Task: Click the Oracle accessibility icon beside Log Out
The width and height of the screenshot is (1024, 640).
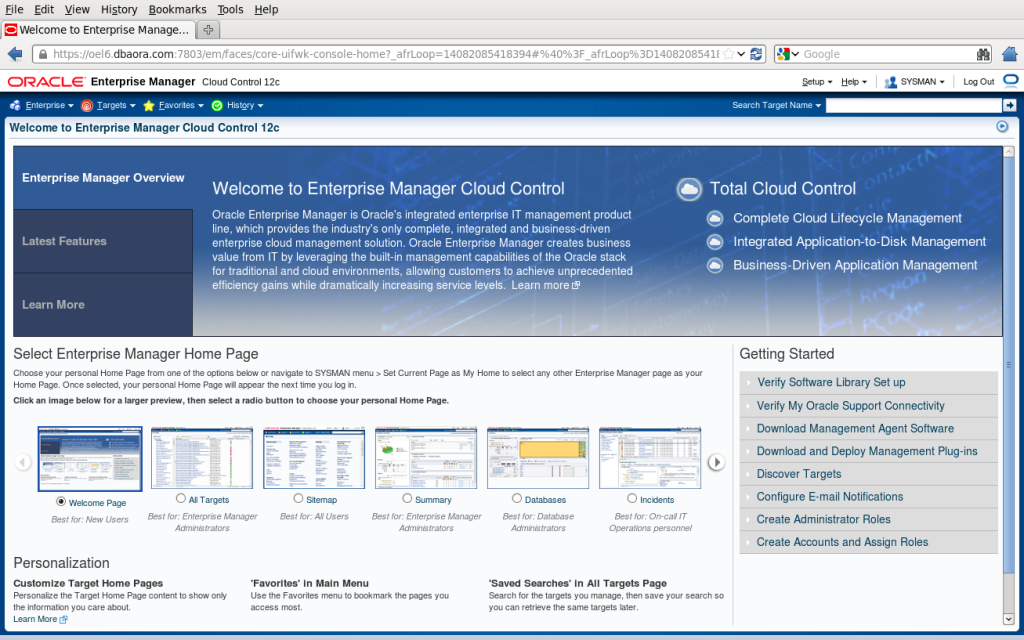Action: (1010, 81)
